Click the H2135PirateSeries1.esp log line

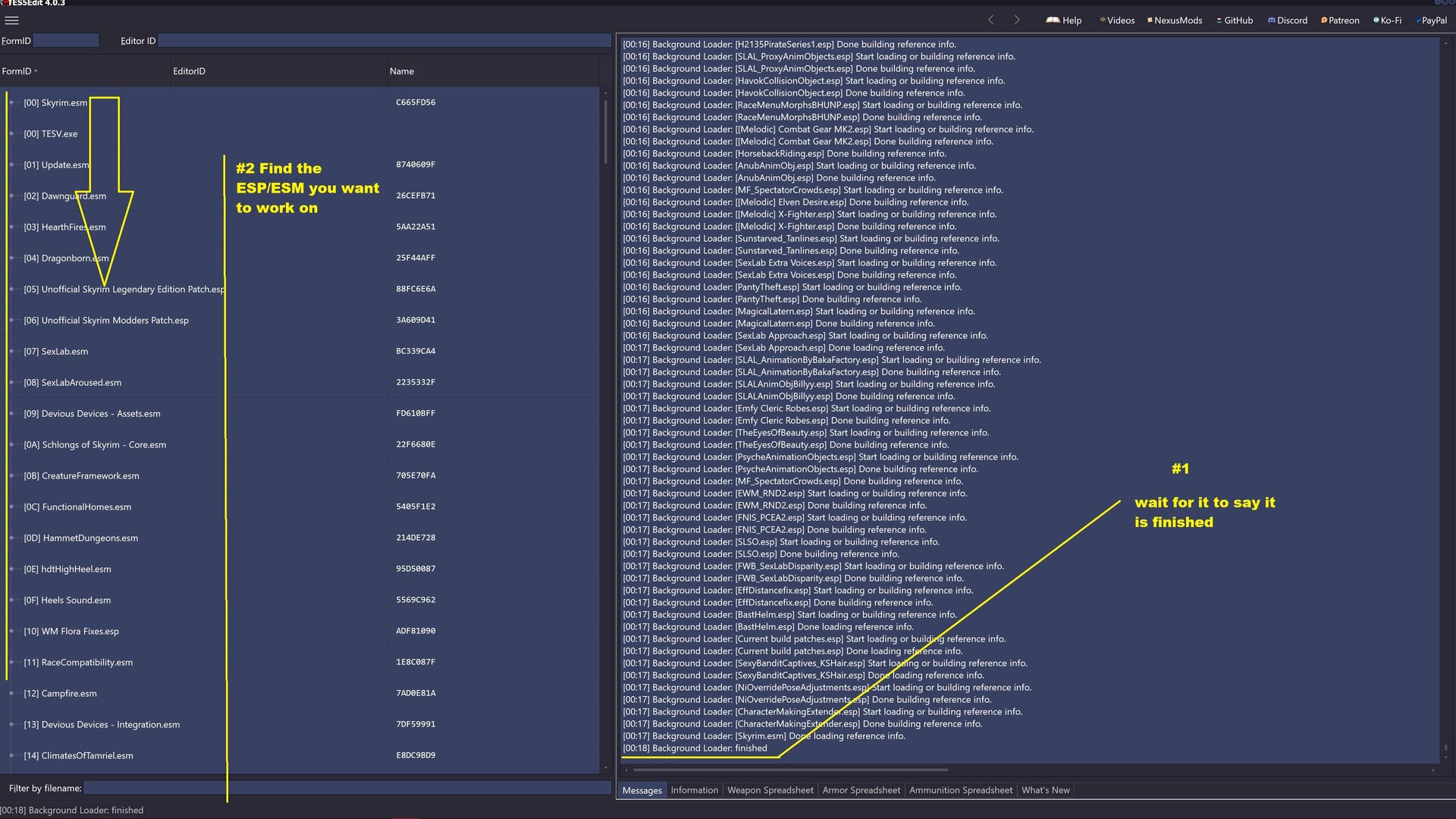point(789,45)
